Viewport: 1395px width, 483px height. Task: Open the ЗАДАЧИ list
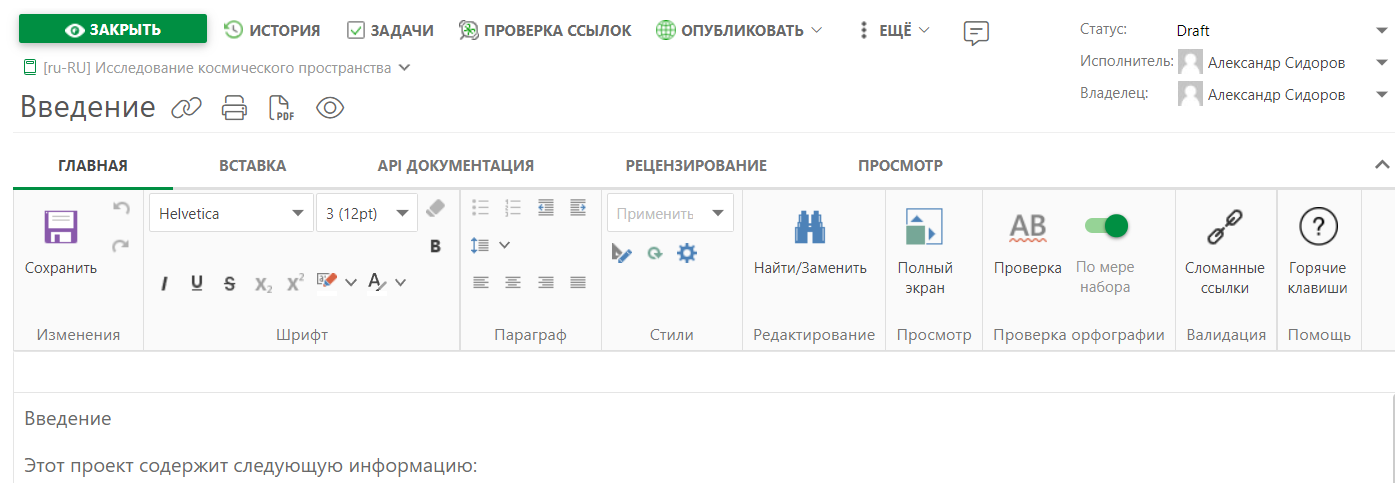tap(390, 30)
